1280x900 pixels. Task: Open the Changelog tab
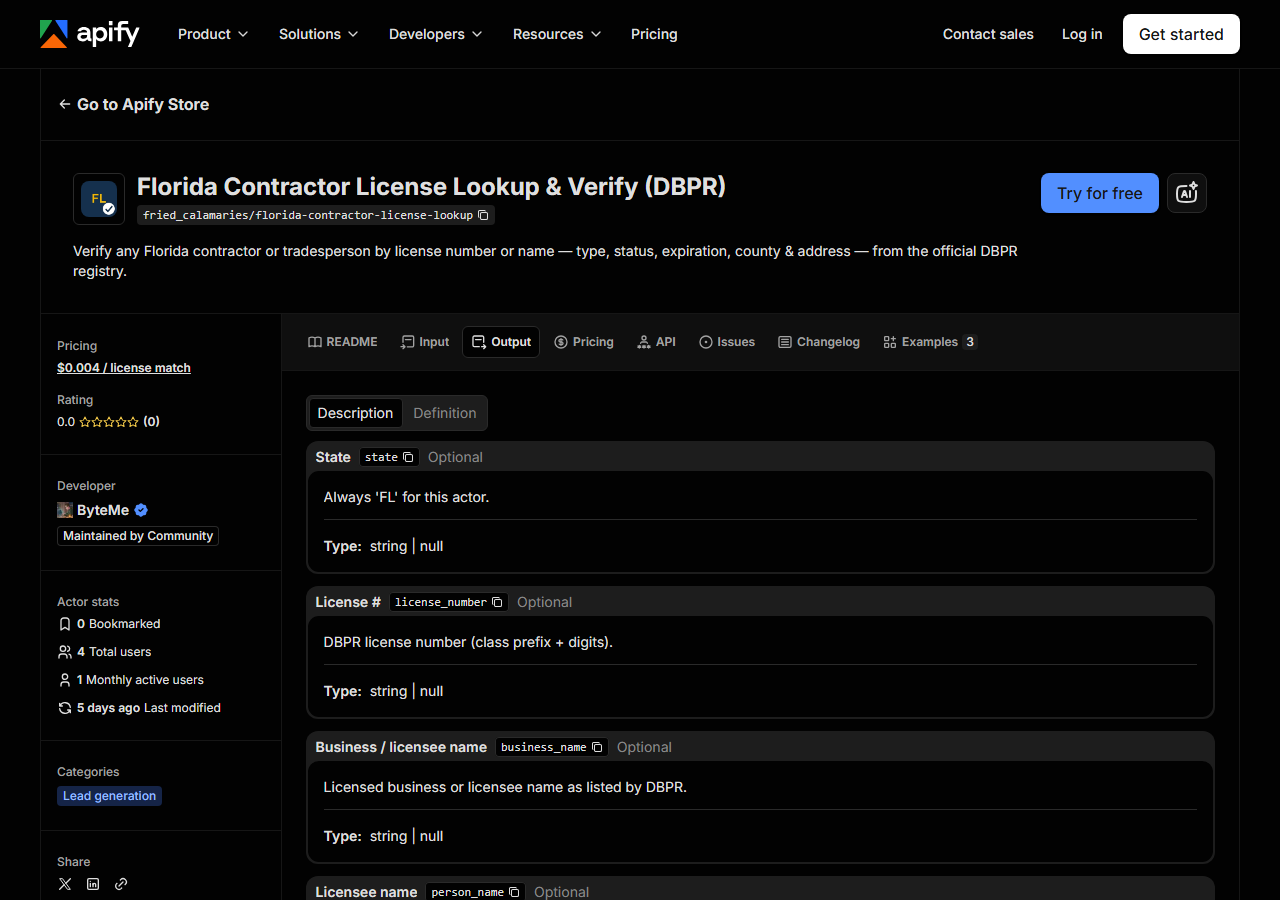819,342
